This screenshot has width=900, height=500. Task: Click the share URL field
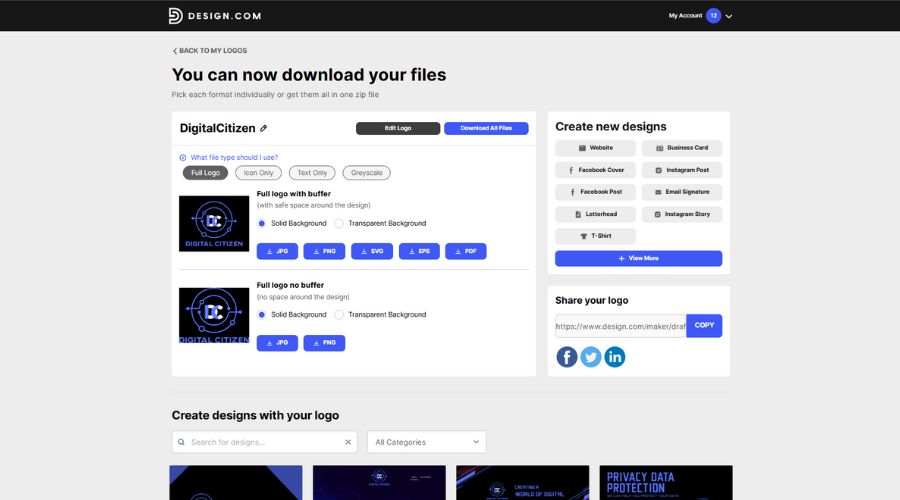coord(620,326)
